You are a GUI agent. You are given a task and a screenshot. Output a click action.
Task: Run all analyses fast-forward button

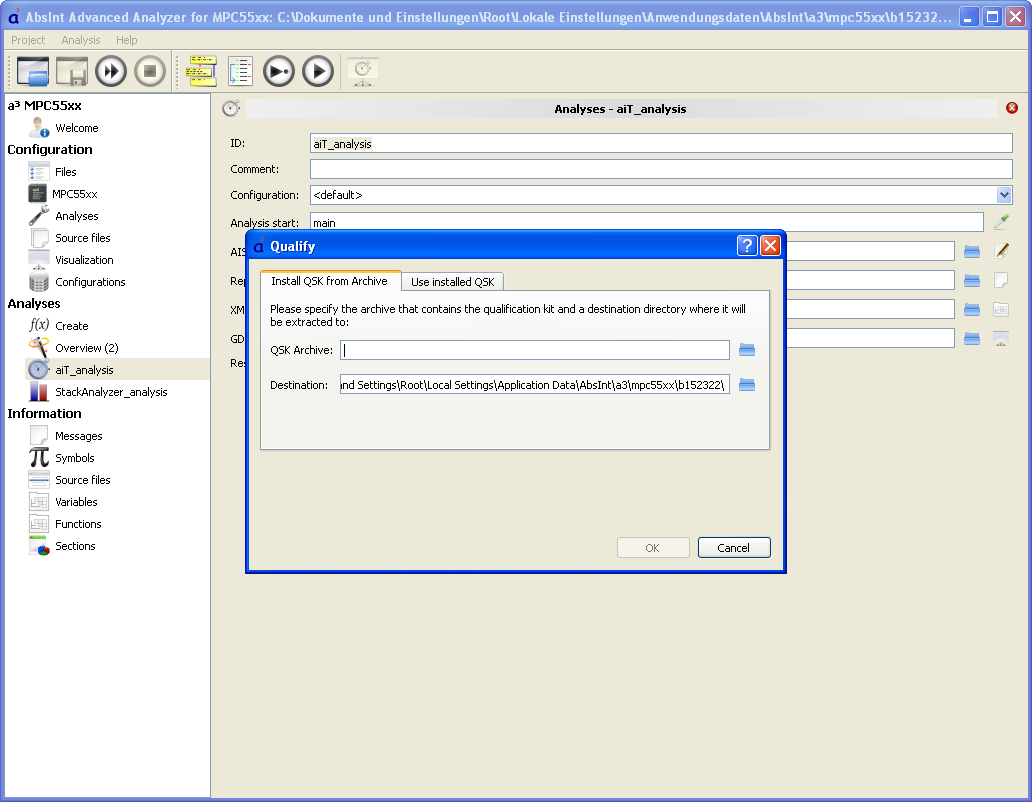[111, 71]
